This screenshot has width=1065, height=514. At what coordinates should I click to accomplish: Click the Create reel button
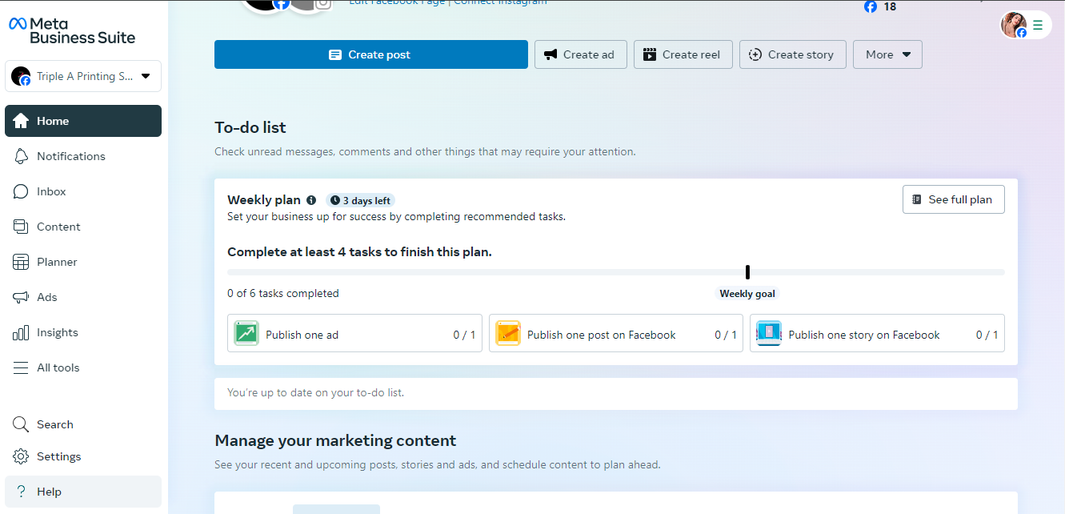(683, 54)
